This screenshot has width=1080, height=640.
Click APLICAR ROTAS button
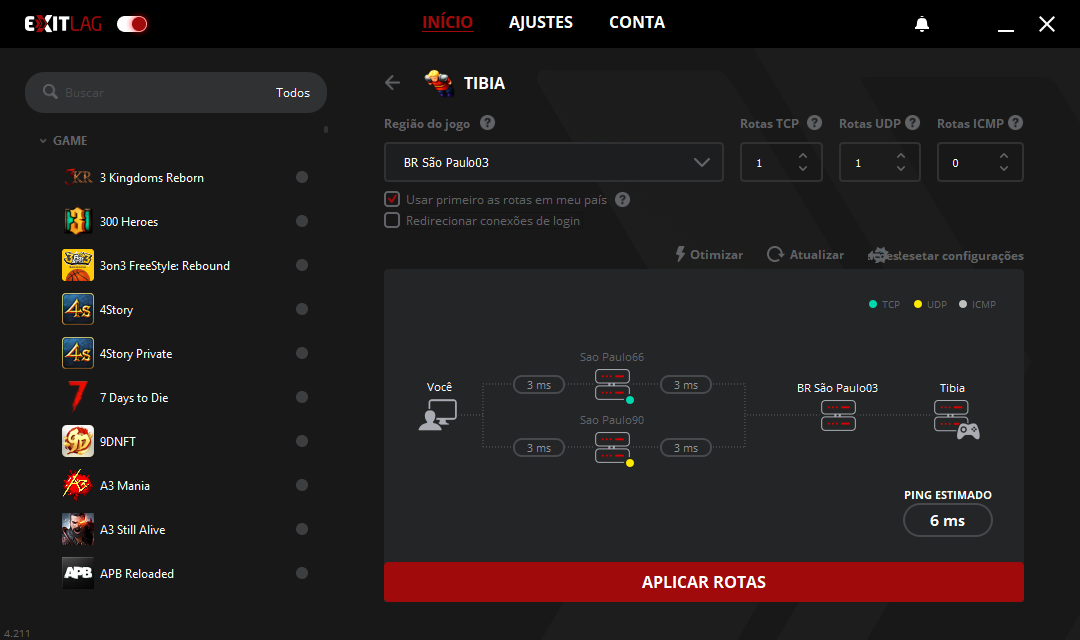coord(704,582)
